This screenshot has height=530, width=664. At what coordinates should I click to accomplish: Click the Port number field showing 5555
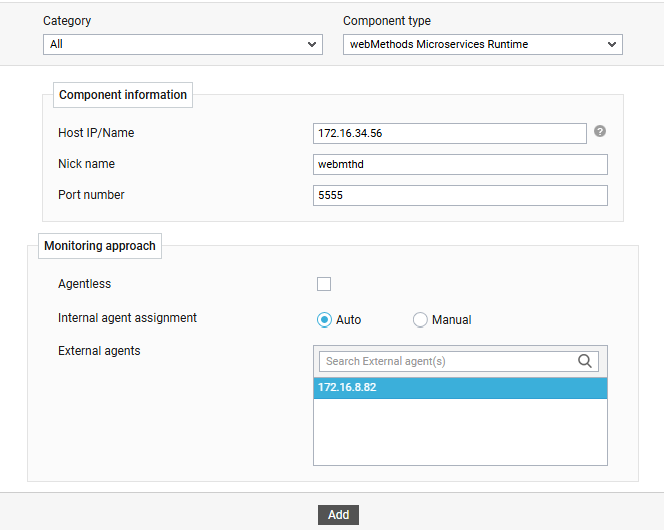460,195
